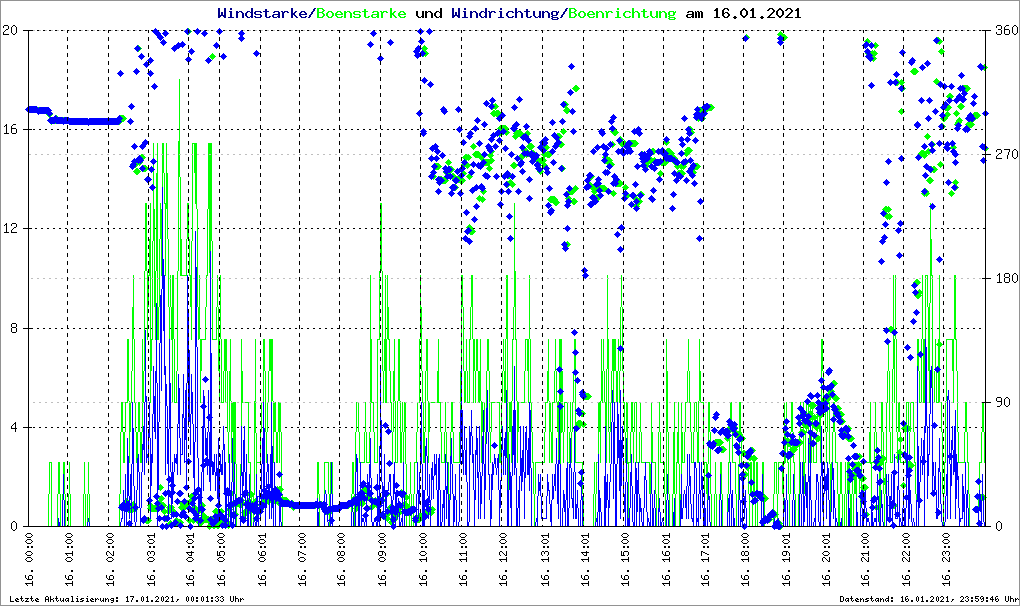Click the blue "Windstarke" title word
Viewport: 1020px width, 606px height.
pyautogui.click(x=264, y=13)
